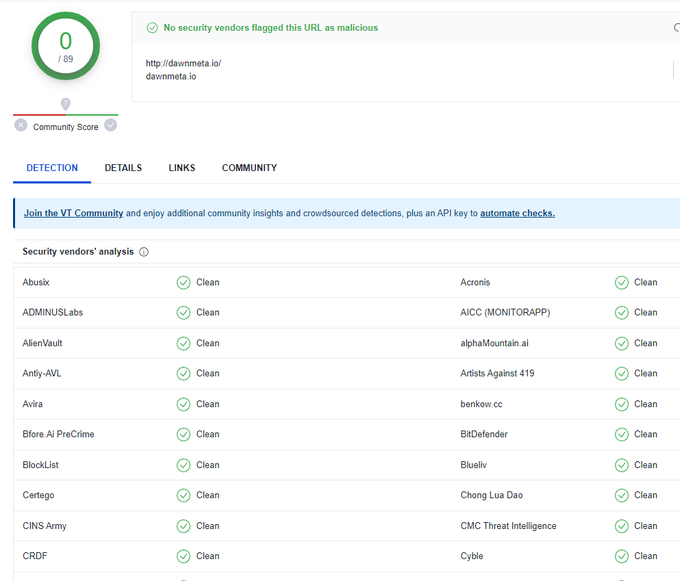Viewport: 680px width, 581px height.
Task: Click the info icon beside Security vendors' analysis
Action: click(x=144, y=252)
